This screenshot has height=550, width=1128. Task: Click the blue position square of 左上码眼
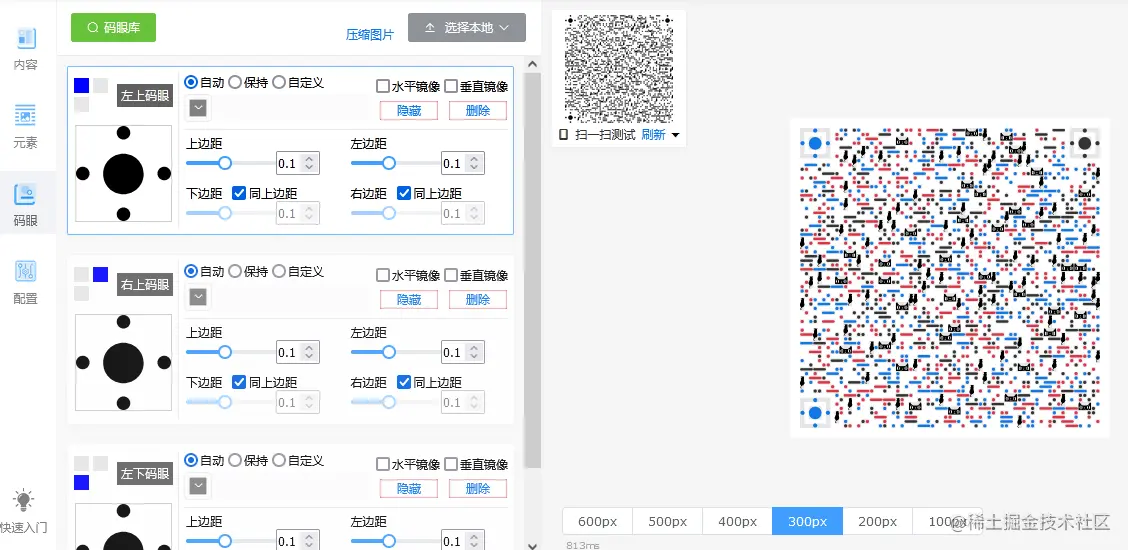point(81,86)
